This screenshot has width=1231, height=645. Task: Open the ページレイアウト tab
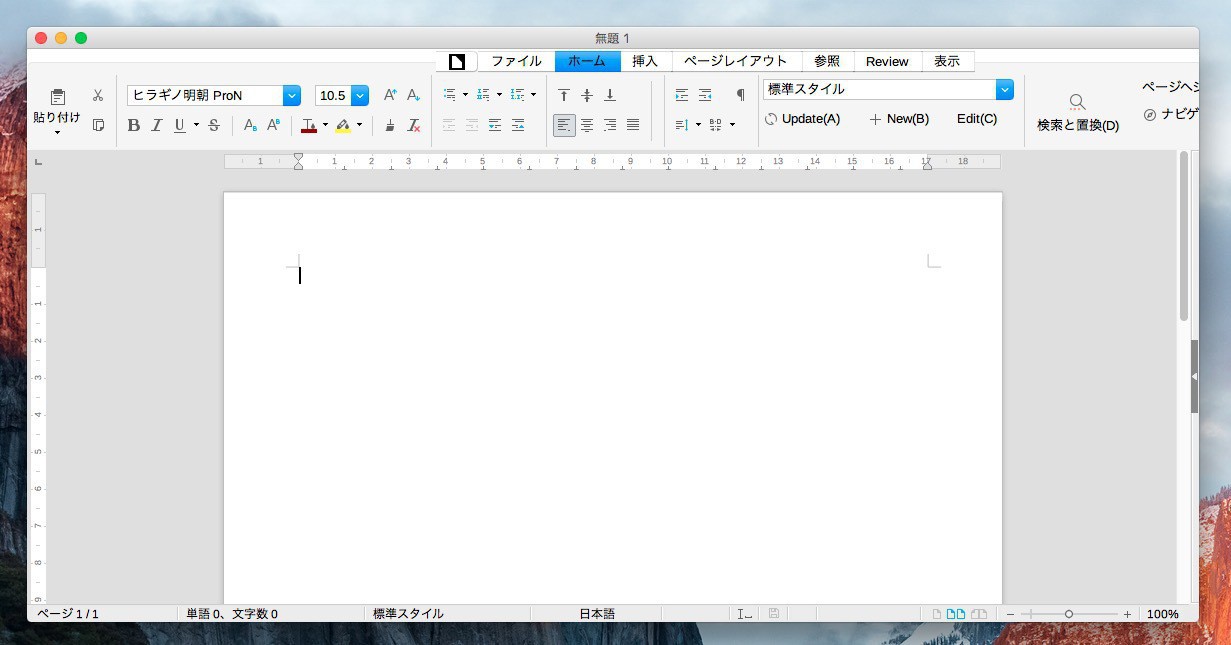tap(735, 61)
